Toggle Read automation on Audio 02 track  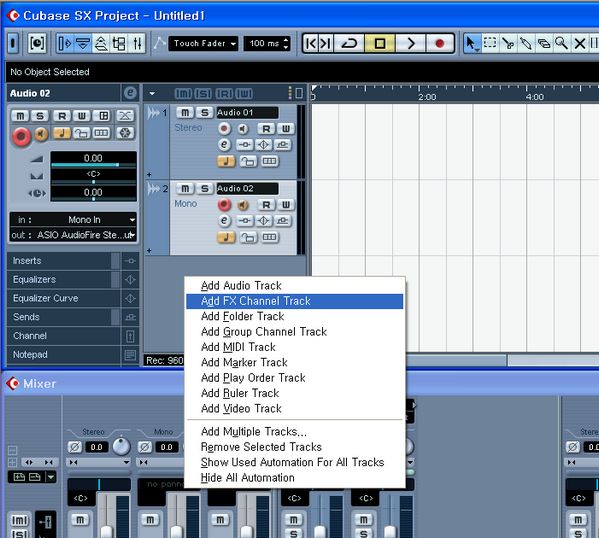(266, 205)
